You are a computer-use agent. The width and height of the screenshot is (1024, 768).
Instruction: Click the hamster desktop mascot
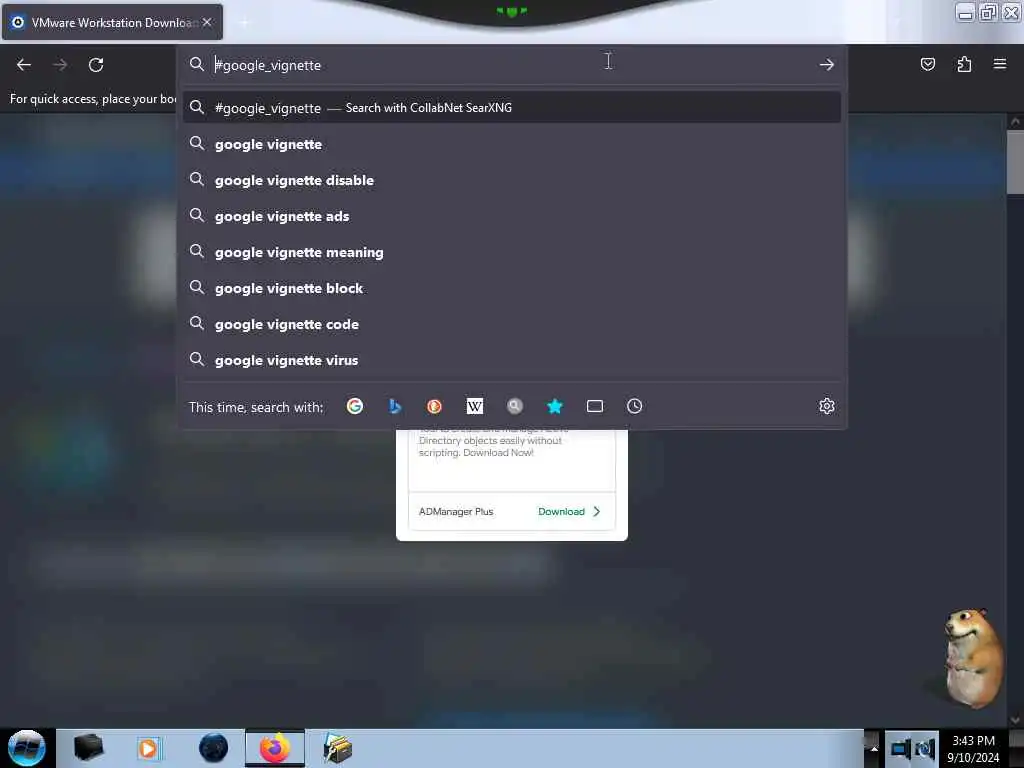point(972,658)
